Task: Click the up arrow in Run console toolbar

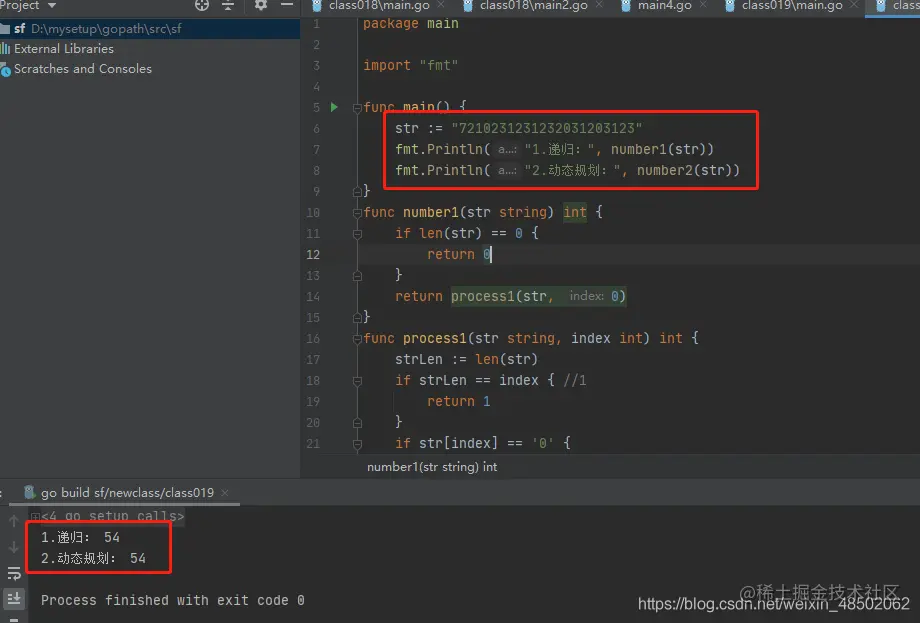Action: 13,520
